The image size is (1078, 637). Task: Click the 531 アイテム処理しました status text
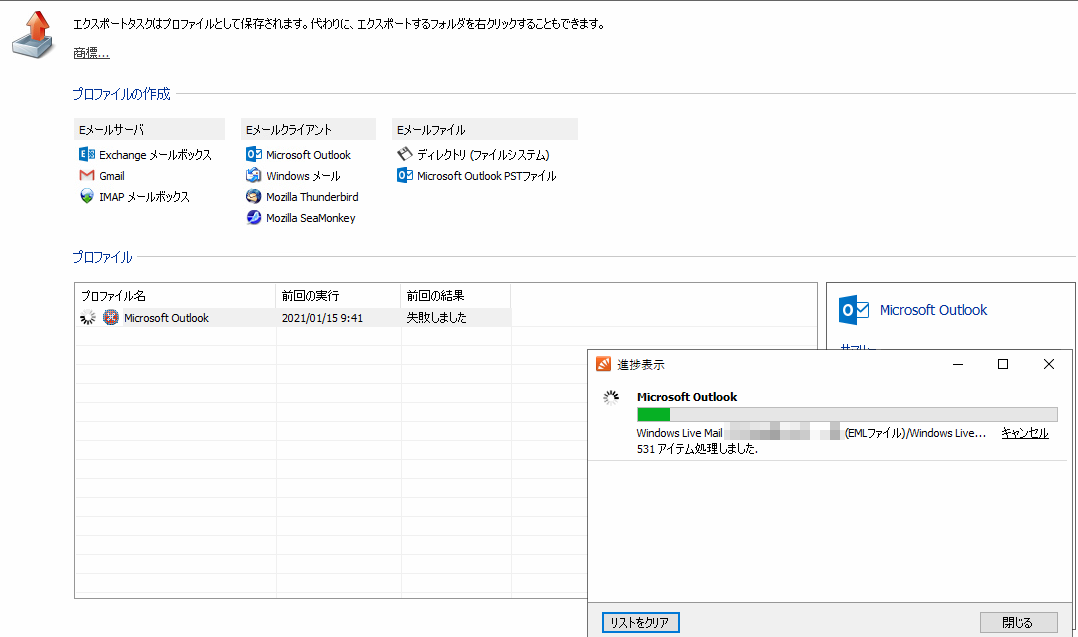point(697,449)
